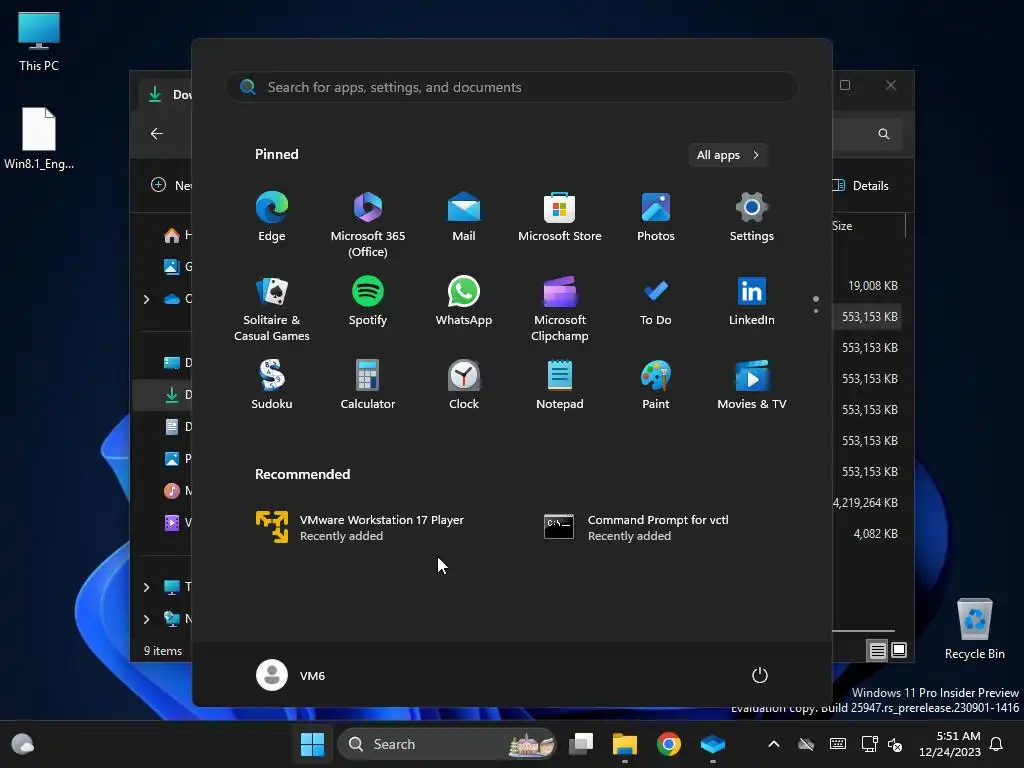Screen dimensions: 1024x768
Task: Expand the Network node in navigation pane
Action: tap(146, 619)
